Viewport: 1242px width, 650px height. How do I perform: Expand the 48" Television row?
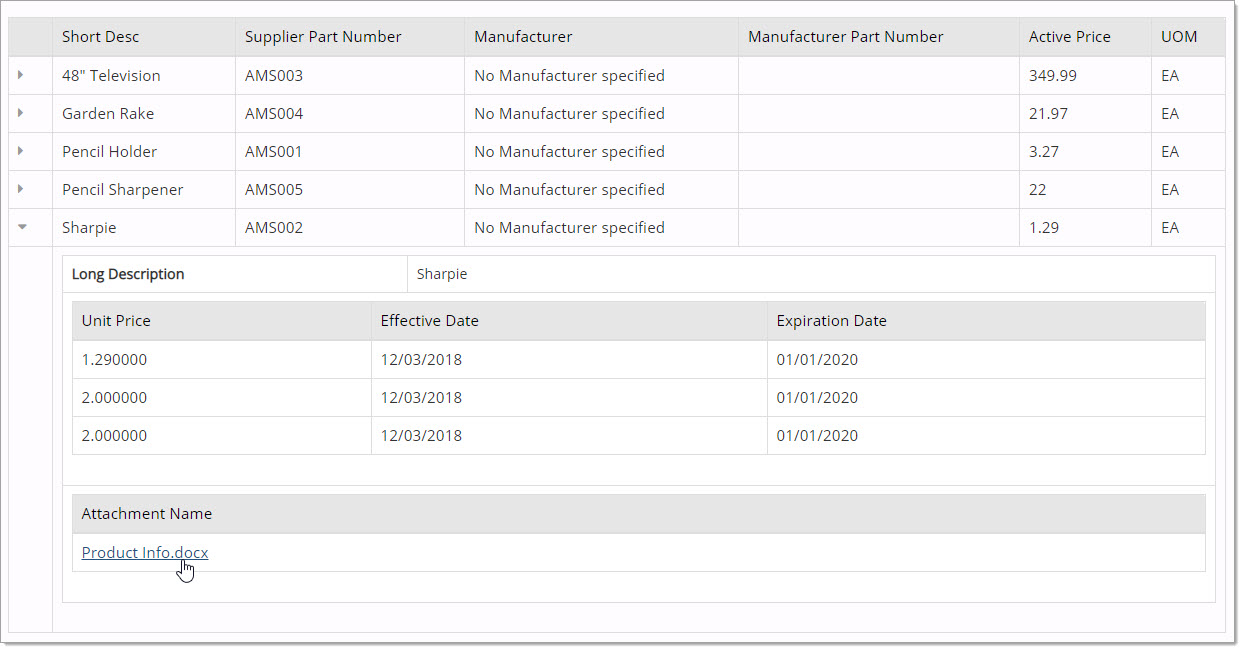(x=21, y=75)
